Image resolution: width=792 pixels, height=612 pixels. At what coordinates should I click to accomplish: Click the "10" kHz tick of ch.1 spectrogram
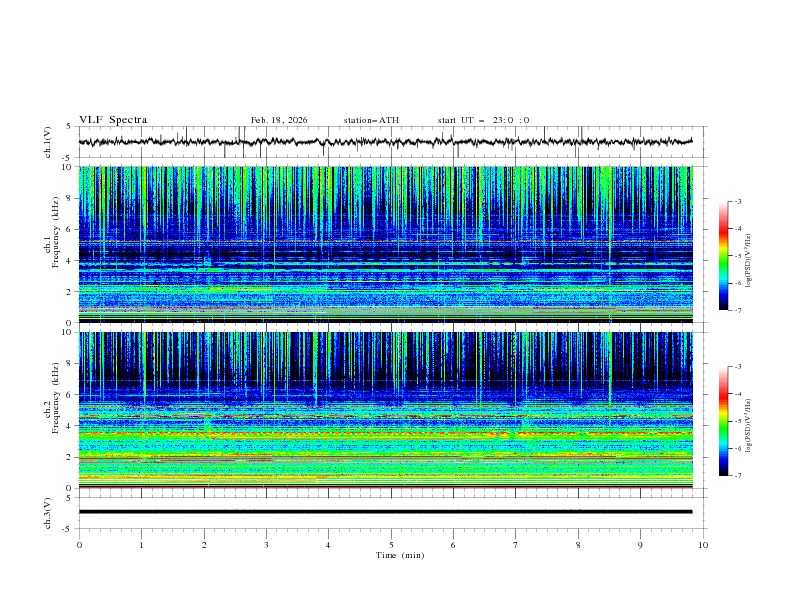[68, 167]
